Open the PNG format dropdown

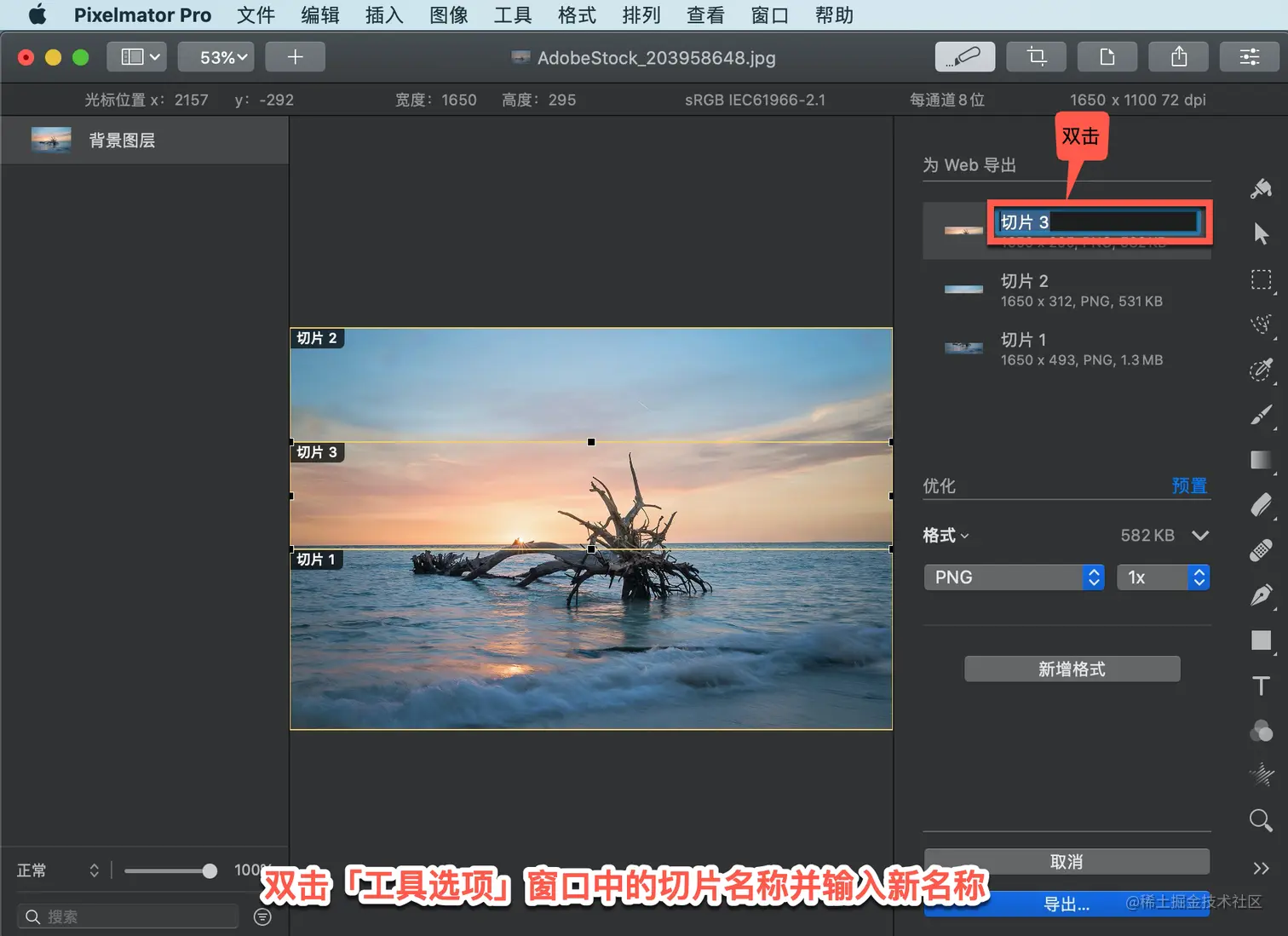click(1014, 577)
